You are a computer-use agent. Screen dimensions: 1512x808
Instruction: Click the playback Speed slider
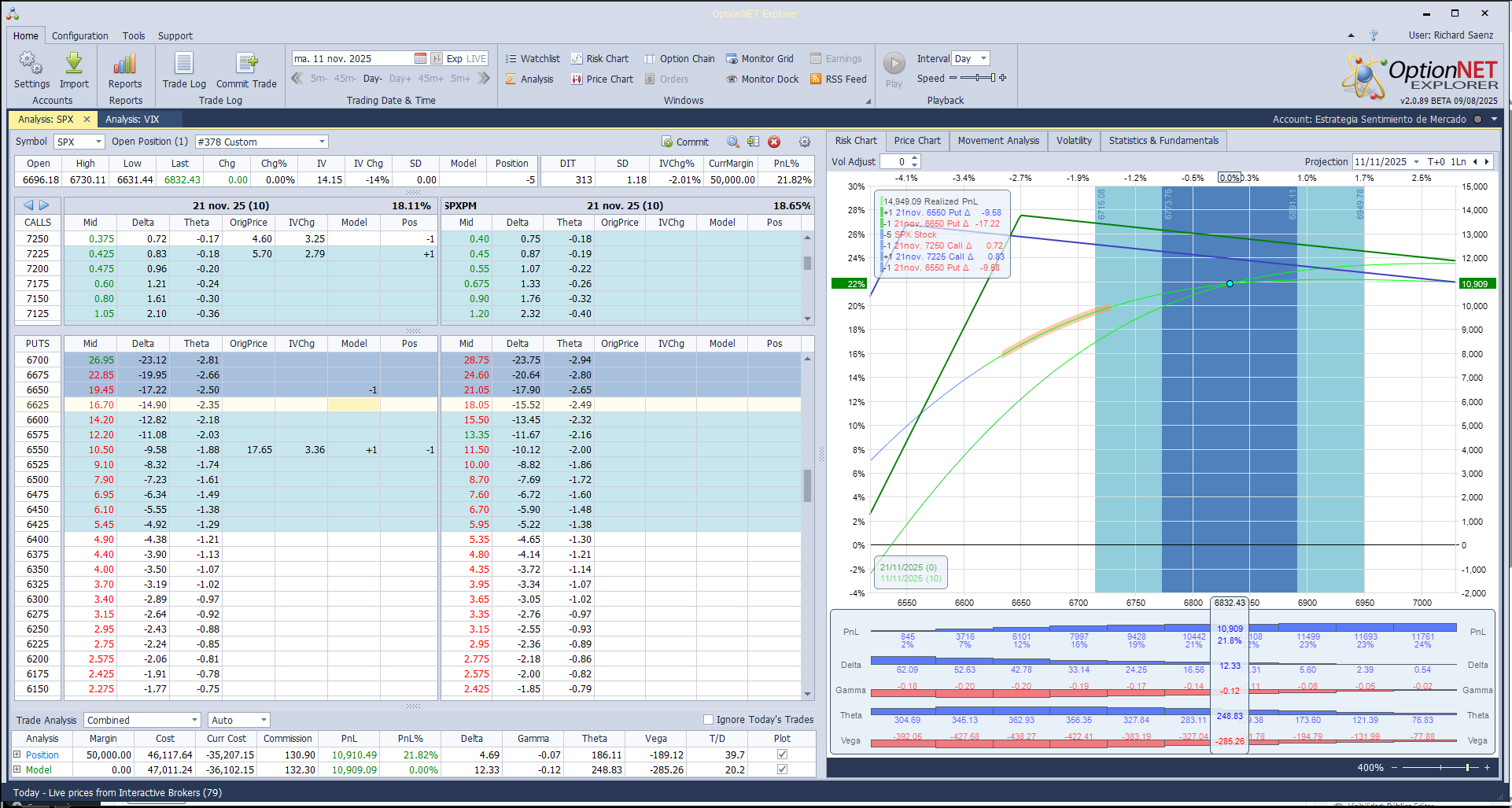(978, 78)
